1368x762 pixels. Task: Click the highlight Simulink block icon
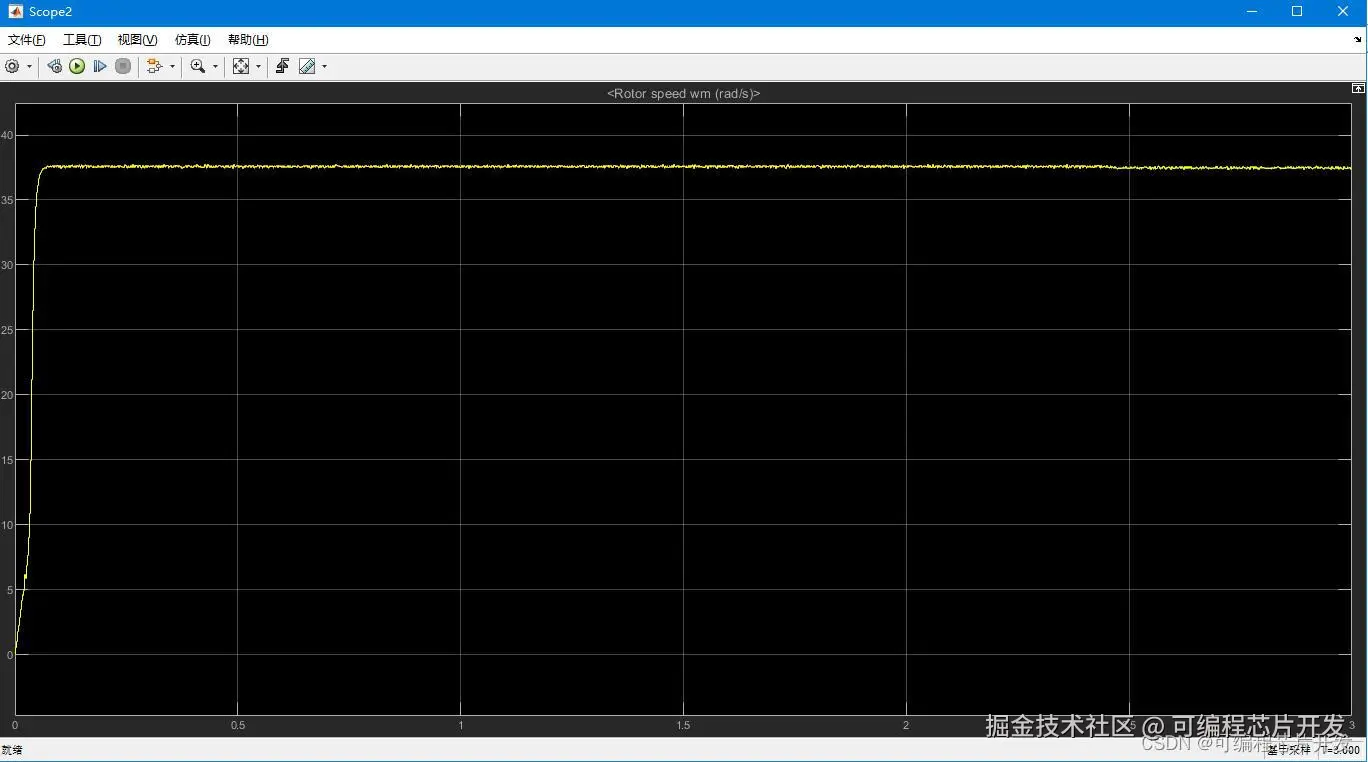point(154,66)
